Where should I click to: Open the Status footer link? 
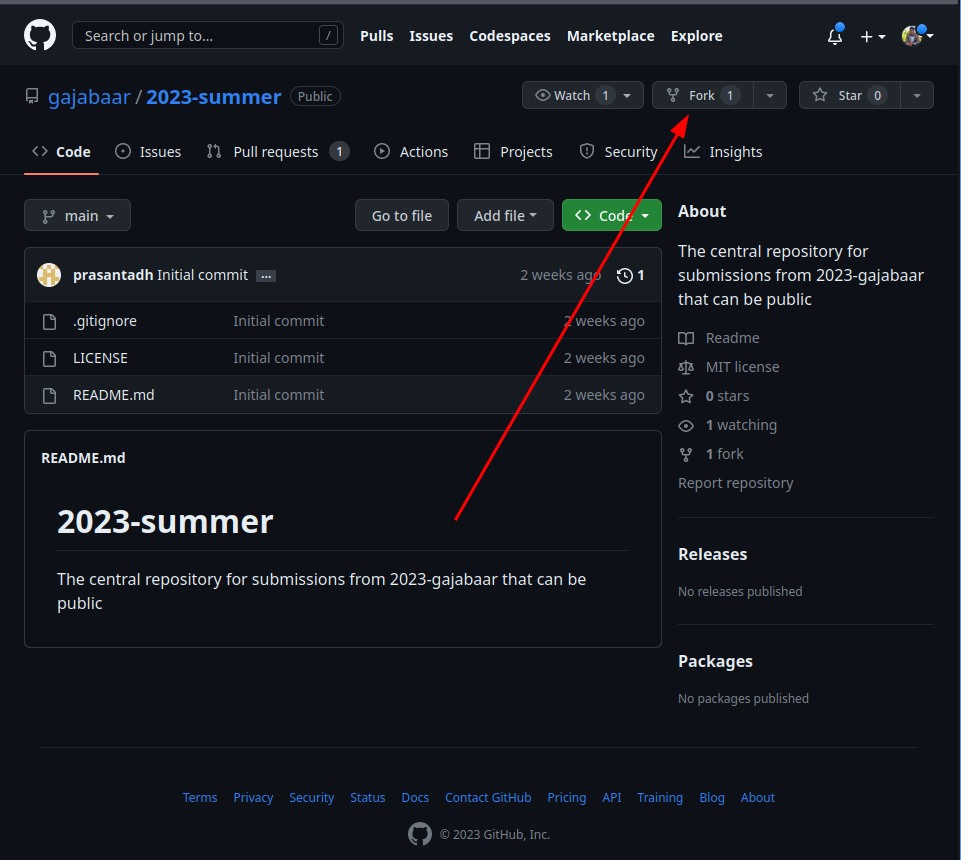click(x=368, y=797)
